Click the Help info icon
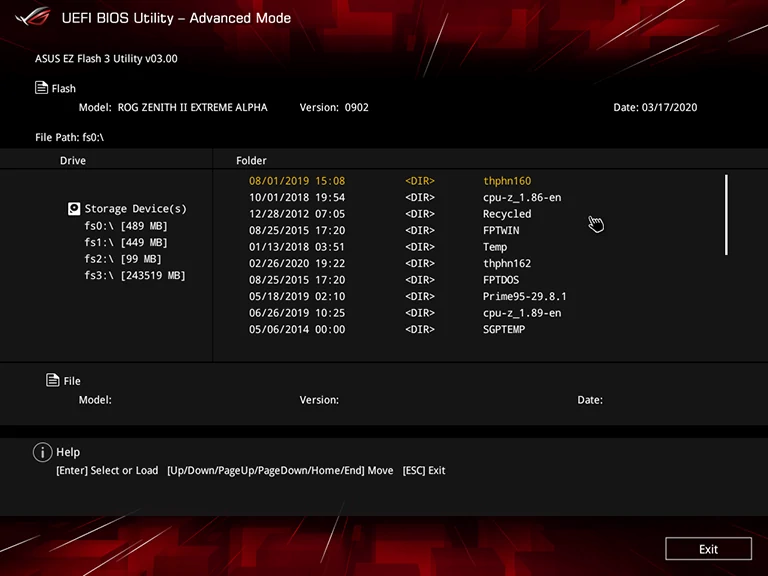 point(42,452)
